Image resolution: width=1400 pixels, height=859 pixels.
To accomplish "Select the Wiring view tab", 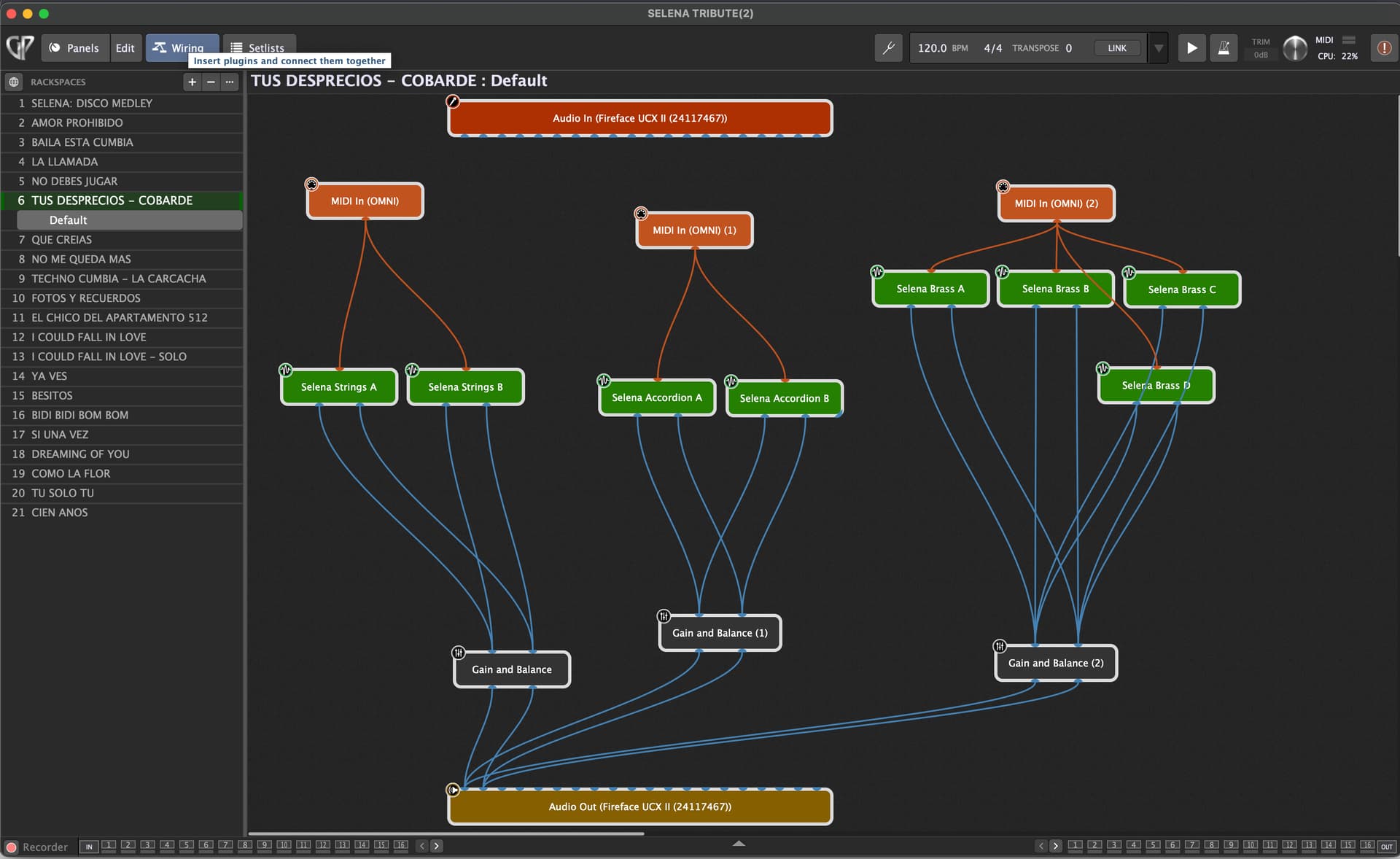I will [182, 48].
